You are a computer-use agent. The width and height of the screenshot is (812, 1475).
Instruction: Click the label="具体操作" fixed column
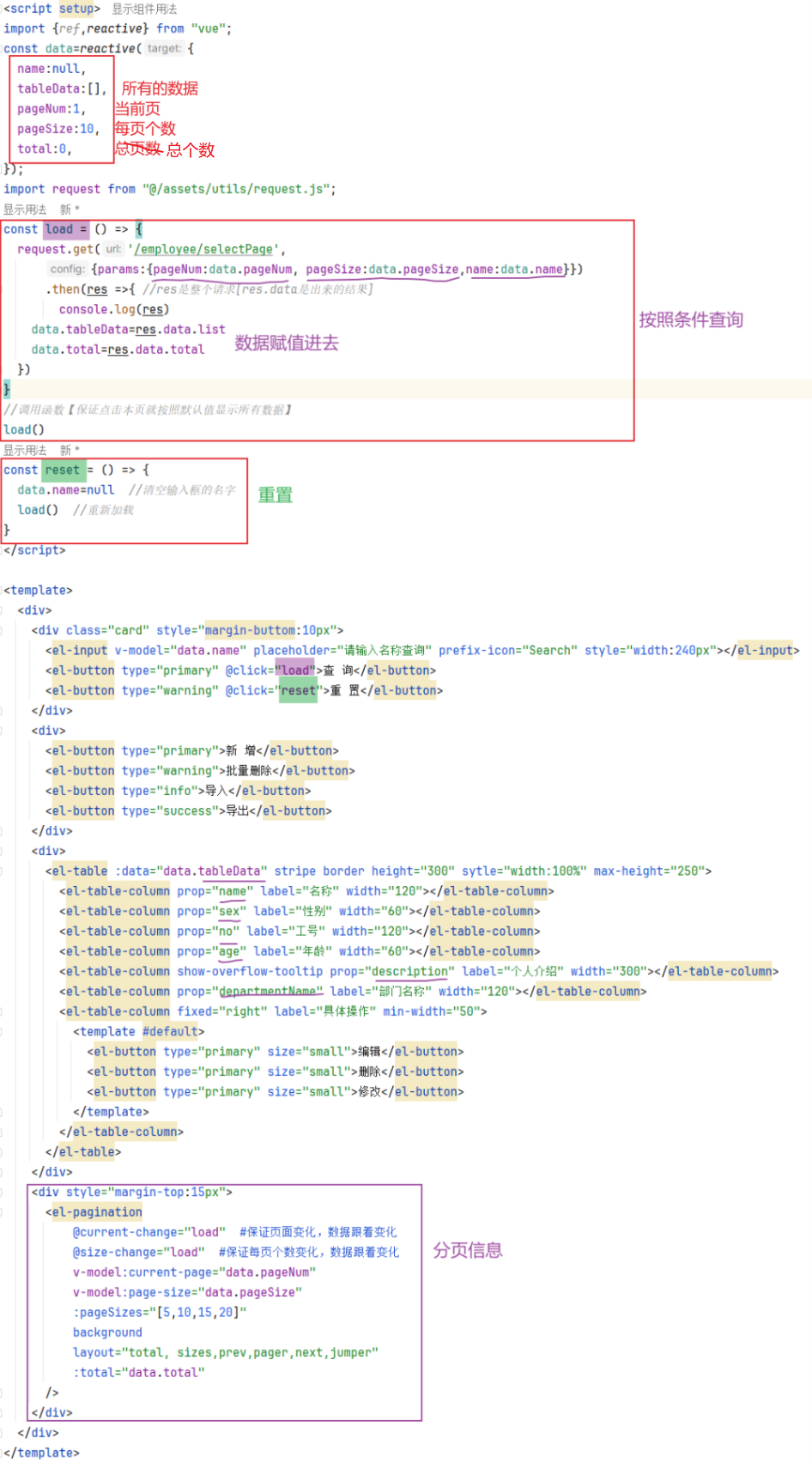pos(273,1011)
